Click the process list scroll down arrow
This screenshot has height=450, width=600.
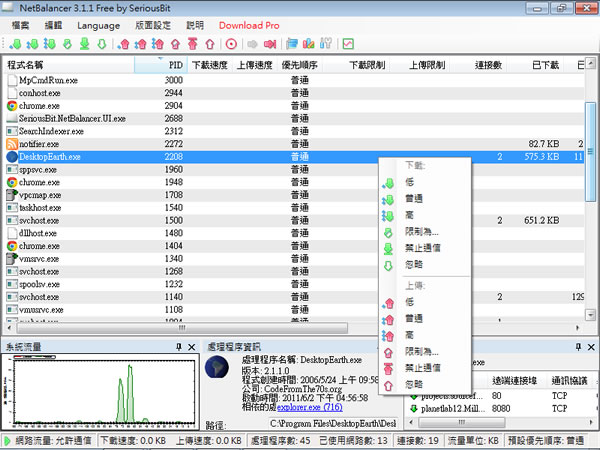point(590,315)
